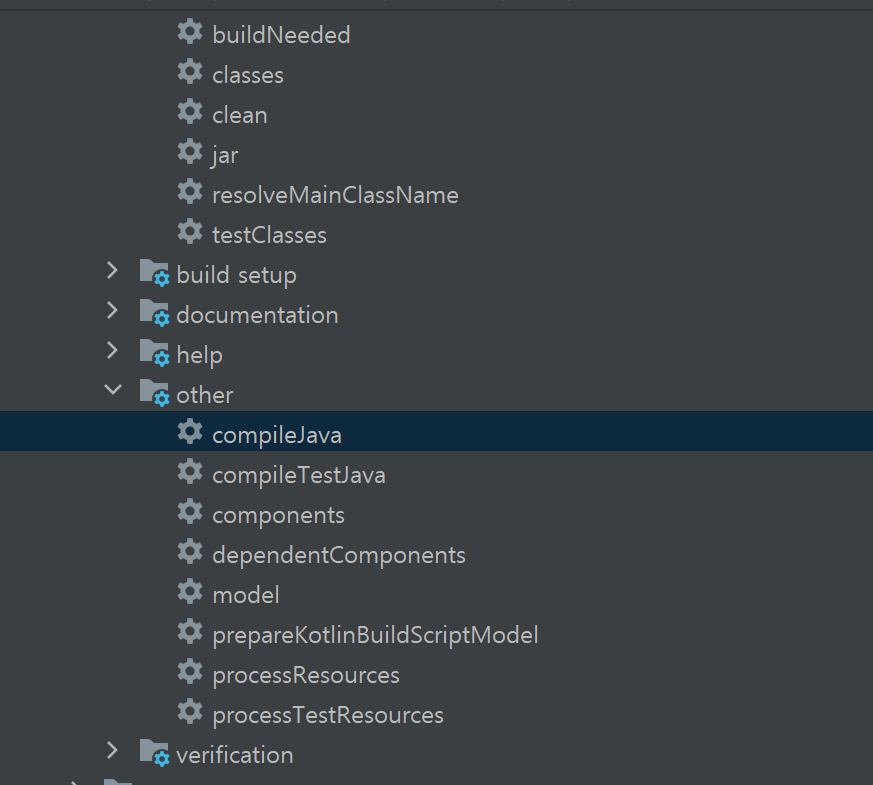Select the components task label
Viewport: 873px width, 785px height.
pos(278,516)
